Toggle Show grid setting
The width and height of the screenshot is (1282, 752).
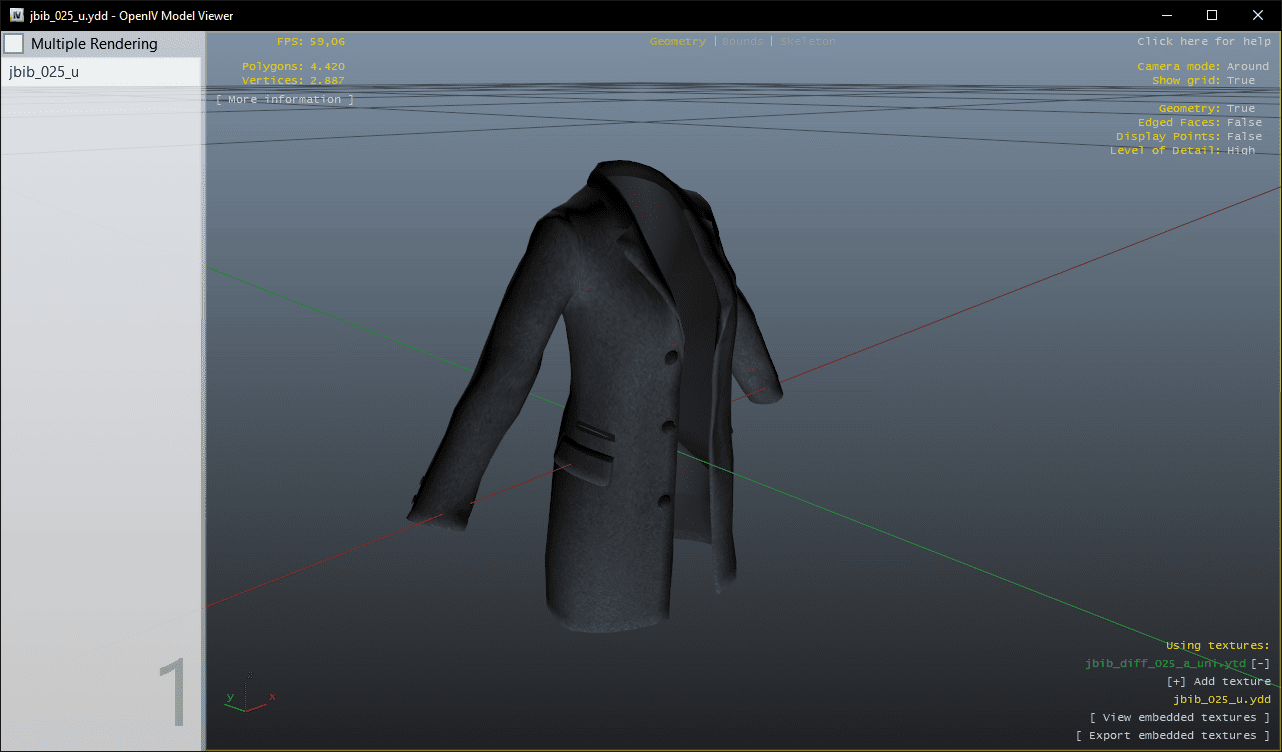(1241, 81)
